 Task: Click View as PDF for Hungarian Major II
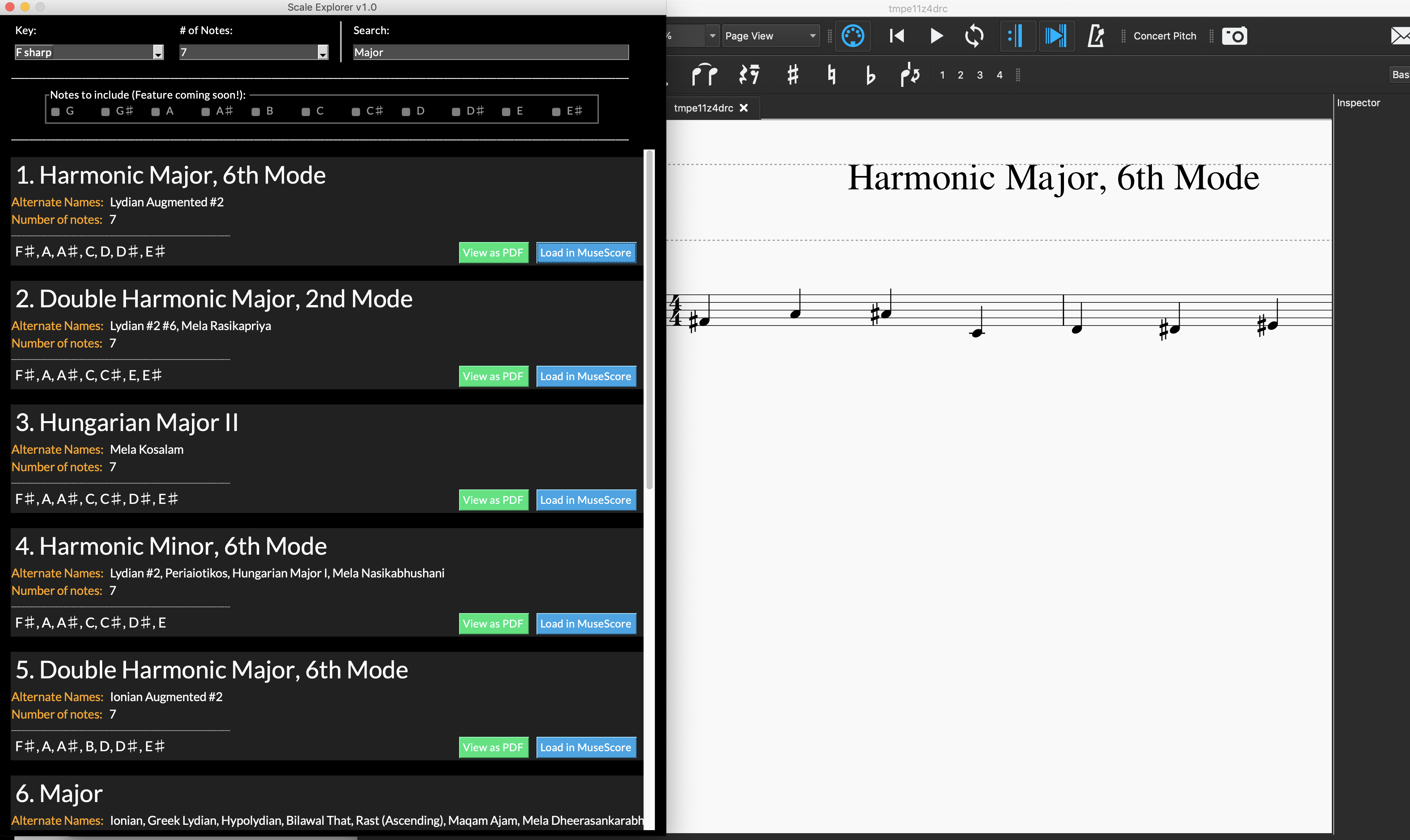(x=493, y=500)
